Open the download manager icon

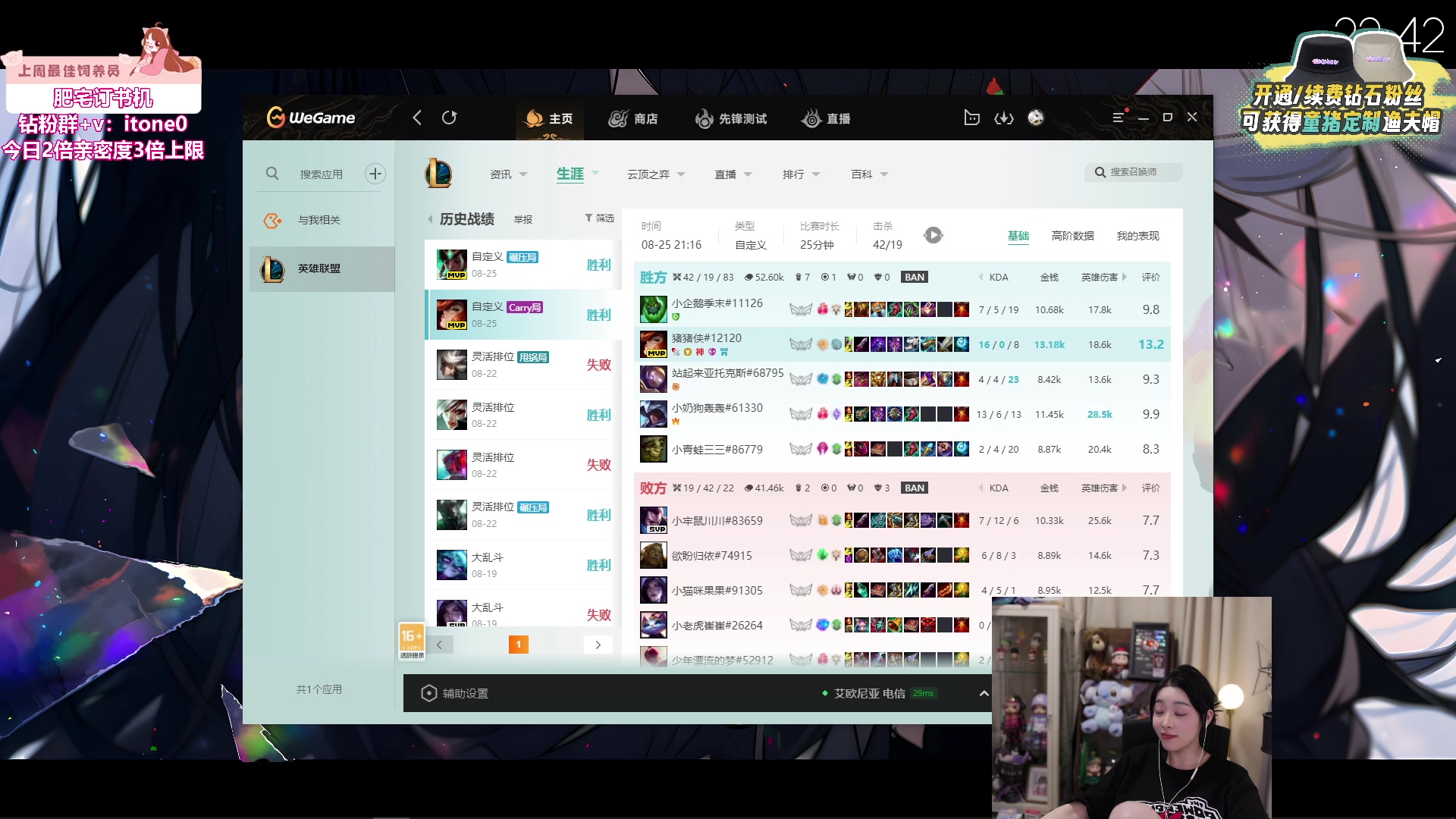1004,118
